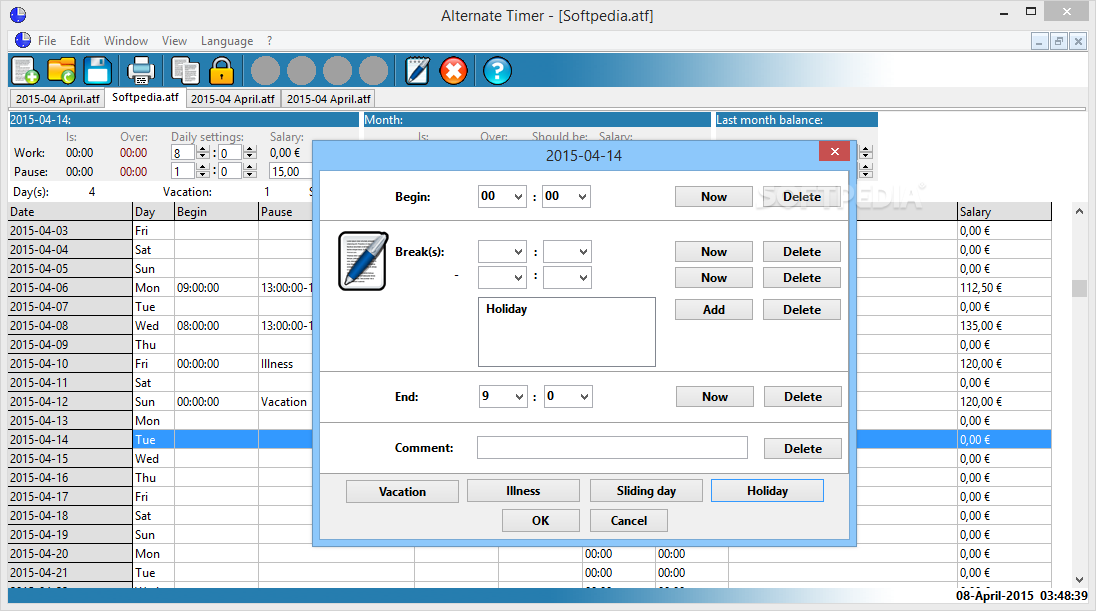
Task: Expand the End minute dropdown
Action: (x=584, y=396)
